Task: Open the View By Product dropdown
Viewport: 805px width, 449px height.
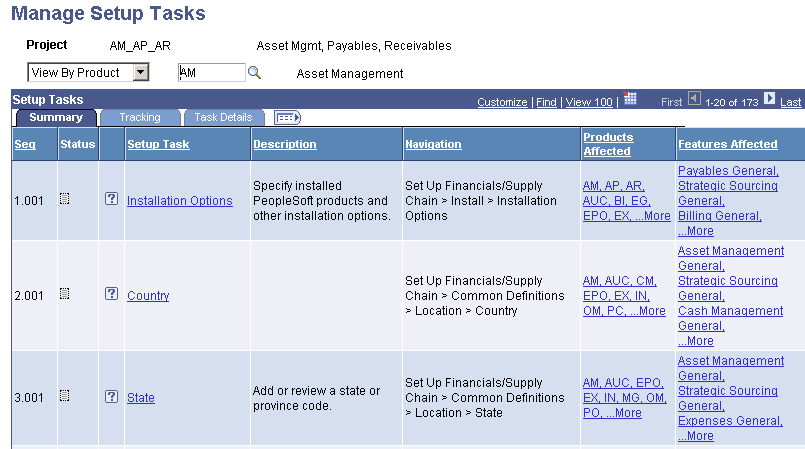Action: 140,73
